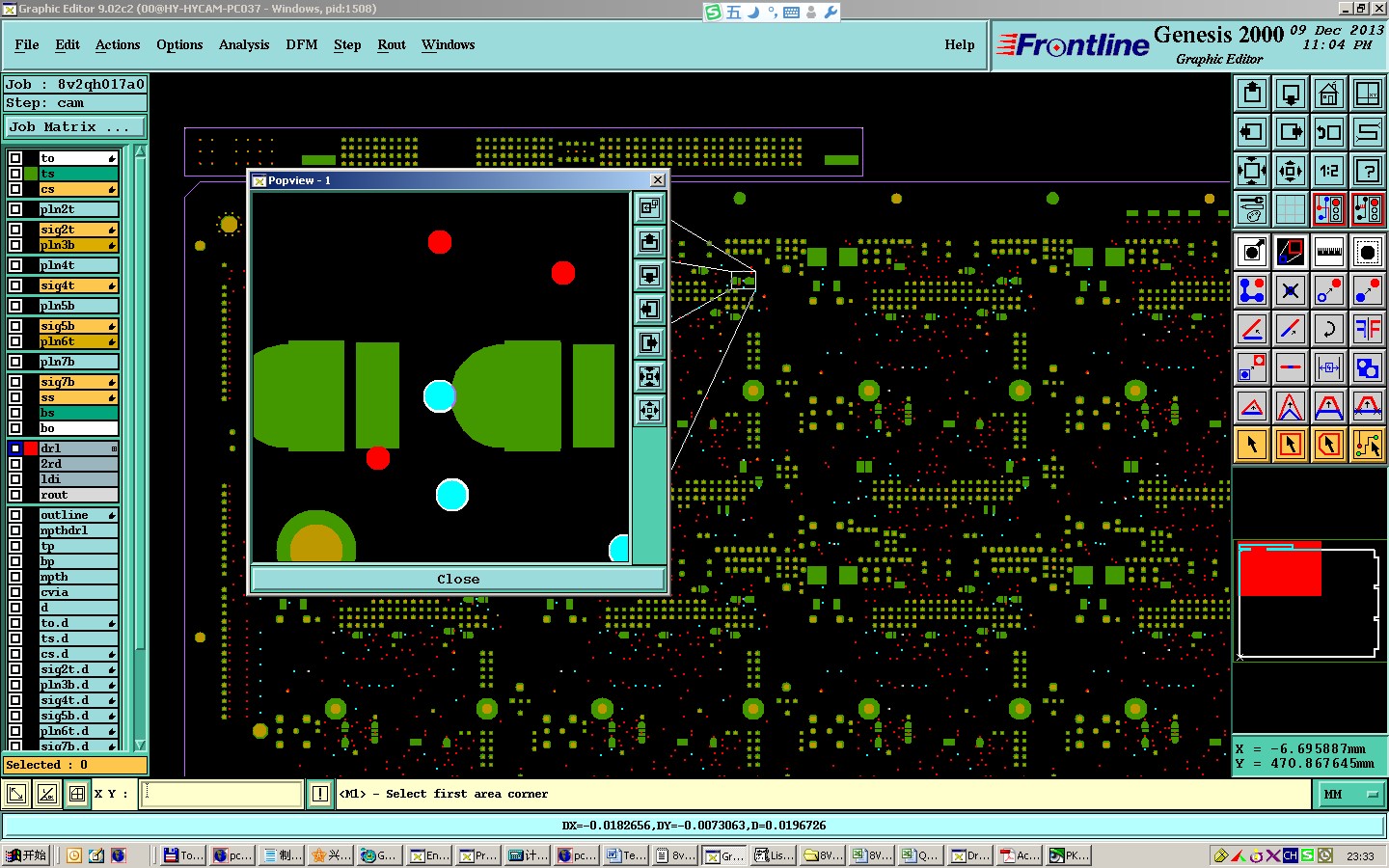The image size is (1389, 868).
Task: Click the snap crosshair icon at bottom-left
Action: pos(77,794)
